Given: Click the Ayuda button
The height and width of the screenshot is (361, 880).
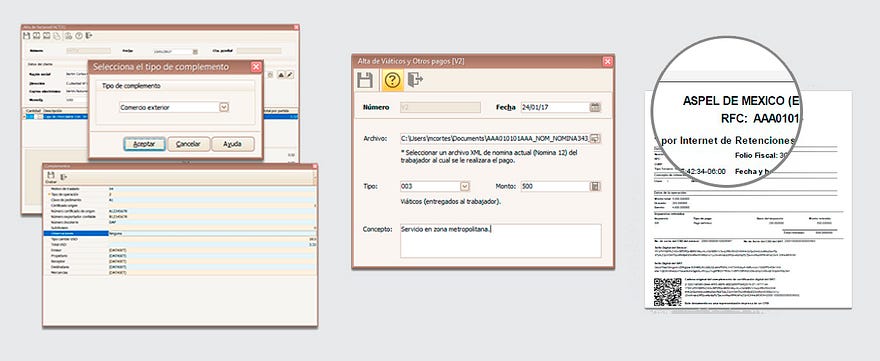Looking at the screenshot, I should 232,144.
